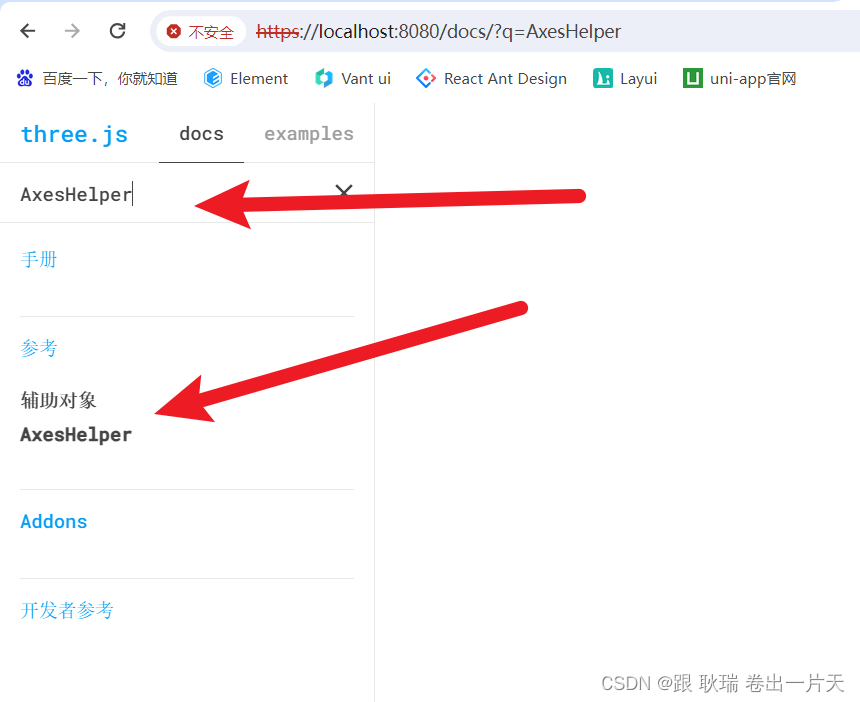Switch to the examples tab

click(x=308, y=133)
